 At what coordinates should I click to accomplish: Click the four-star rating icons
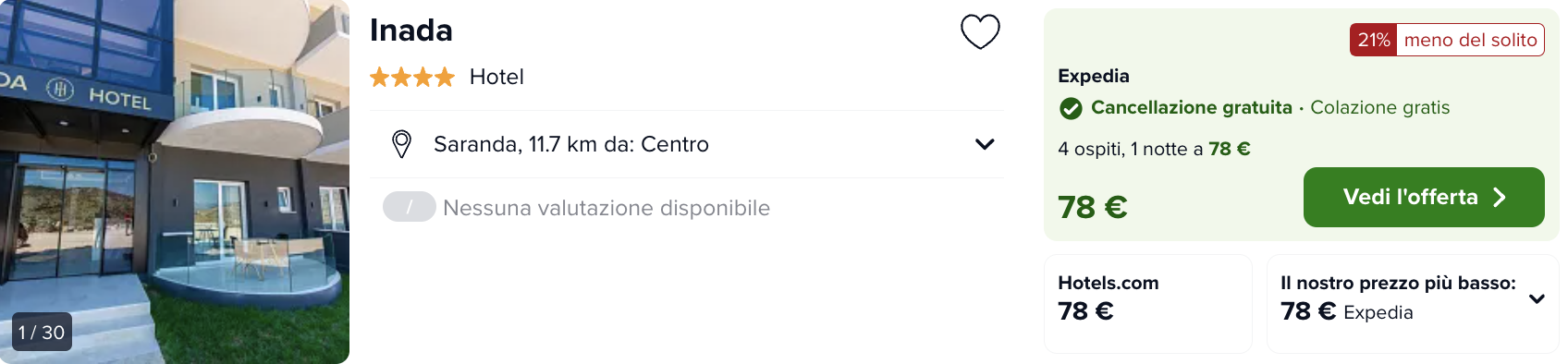pos(412,77)
